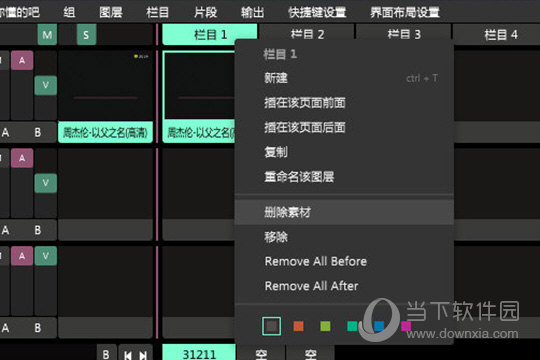The image size is (540, 360).
Task: Toggle V video on second layer
Action: [x=45, y=183]
